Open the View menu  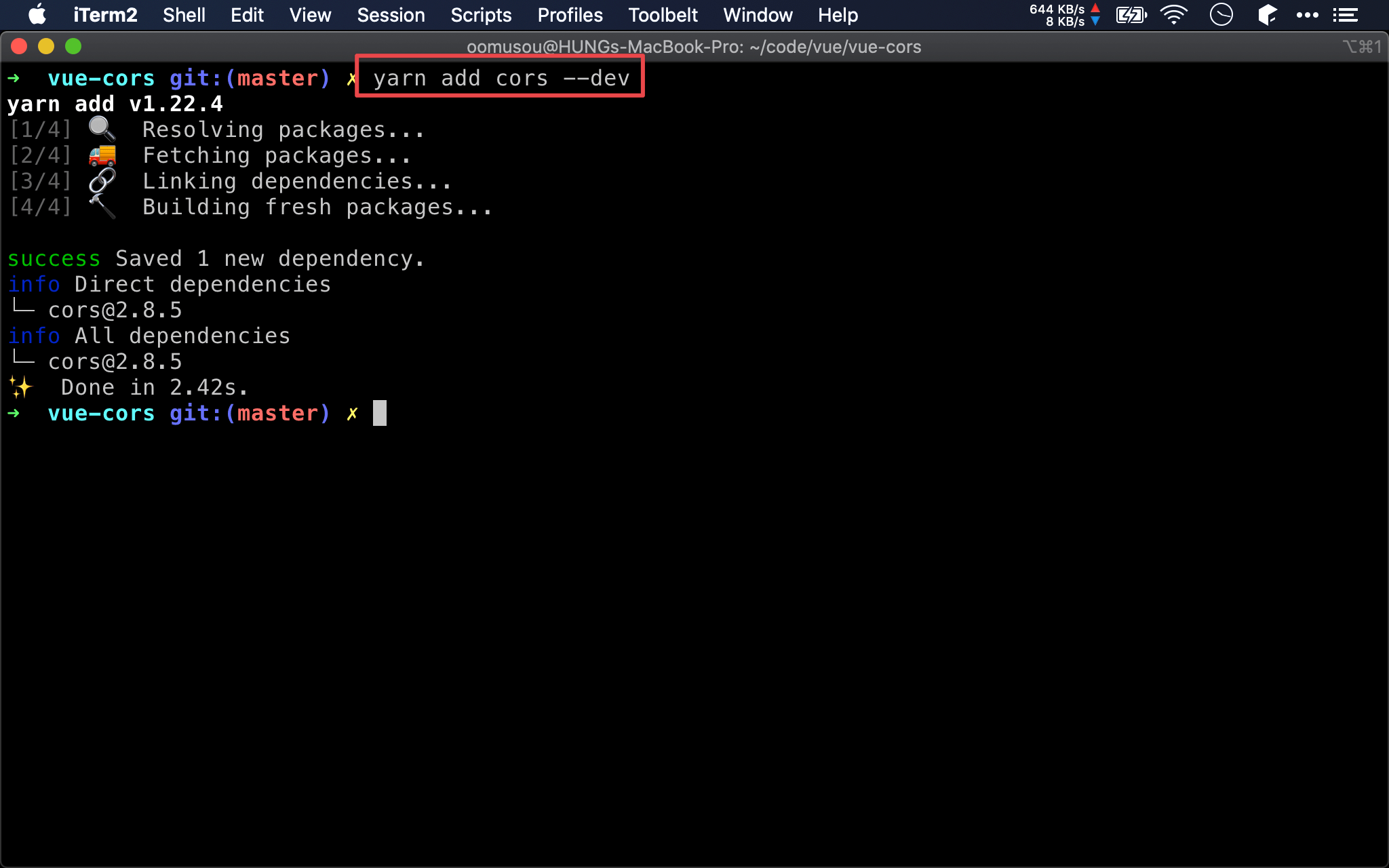(x=310, y=15)
